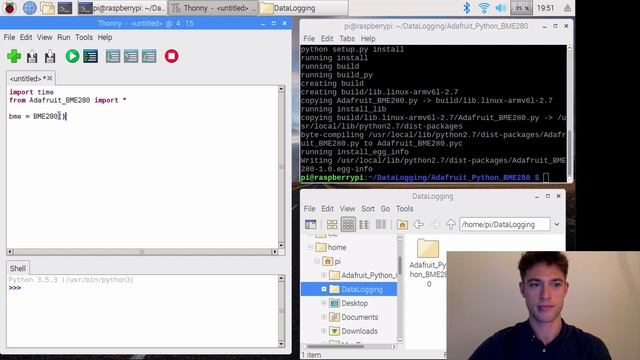Screen dimensions: 640x360
Task: Launch the web browser from taskbar
Action: click(x=29, y=8)
